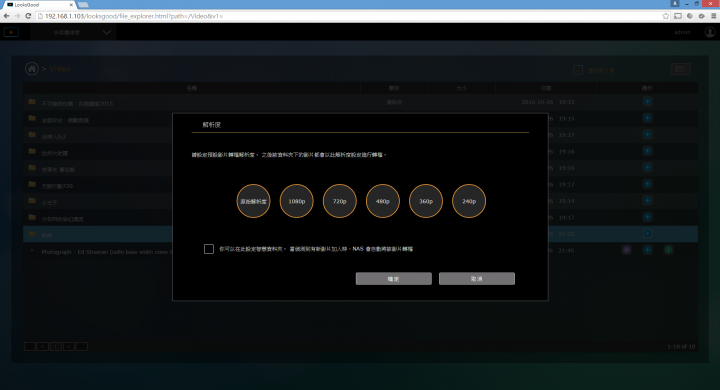Open a new browser tab

pyautogui.click(x=83, y=5)
